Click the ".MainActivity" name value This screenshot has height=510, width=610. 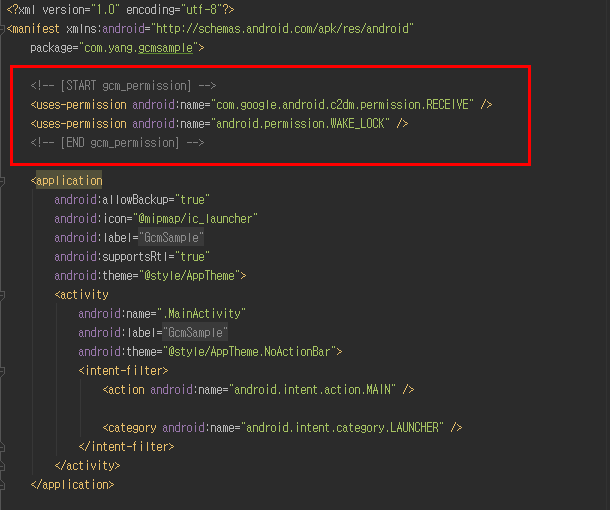(x=201, y=314)
